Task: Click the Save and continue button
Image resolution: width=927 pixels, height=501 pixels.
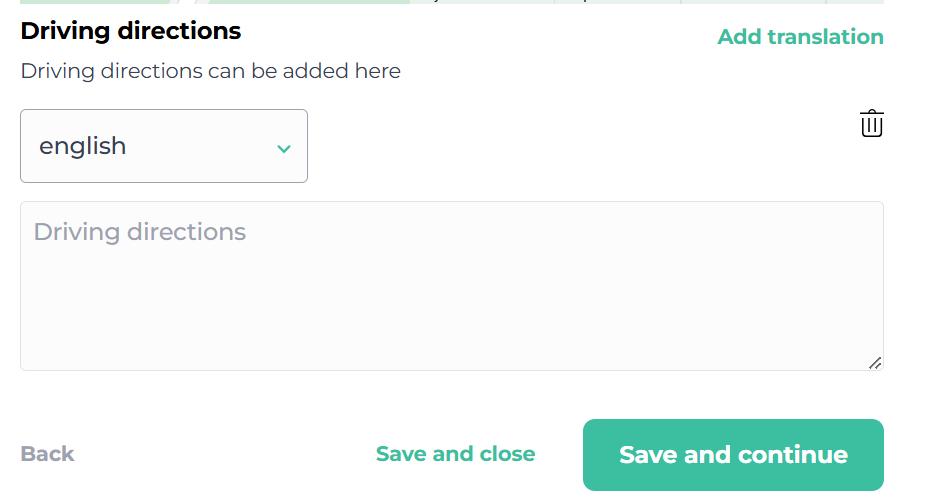Action: [x=733, y=455]
